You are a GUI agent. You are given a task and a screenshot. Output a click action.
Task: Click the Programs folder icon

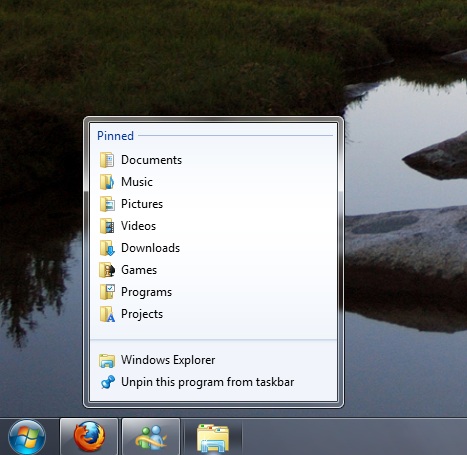pos(107,292)
